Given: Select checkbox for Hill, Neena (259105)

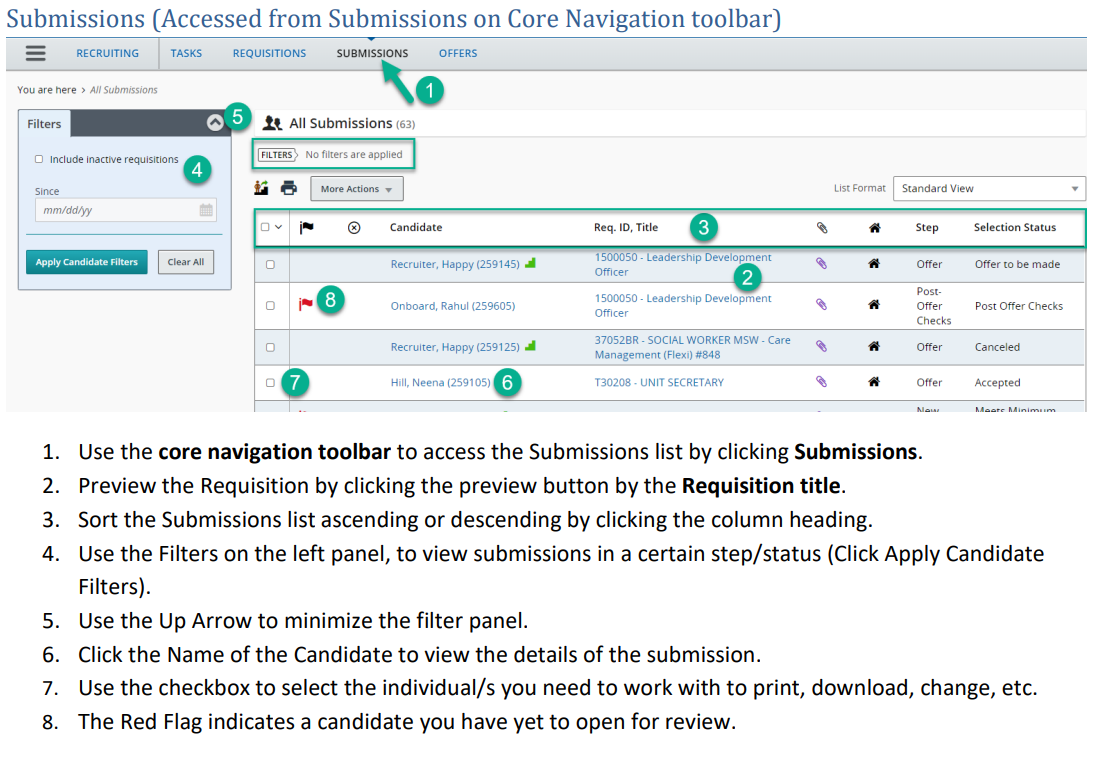Looking at the screenshot, I should (x=270, y=382).
